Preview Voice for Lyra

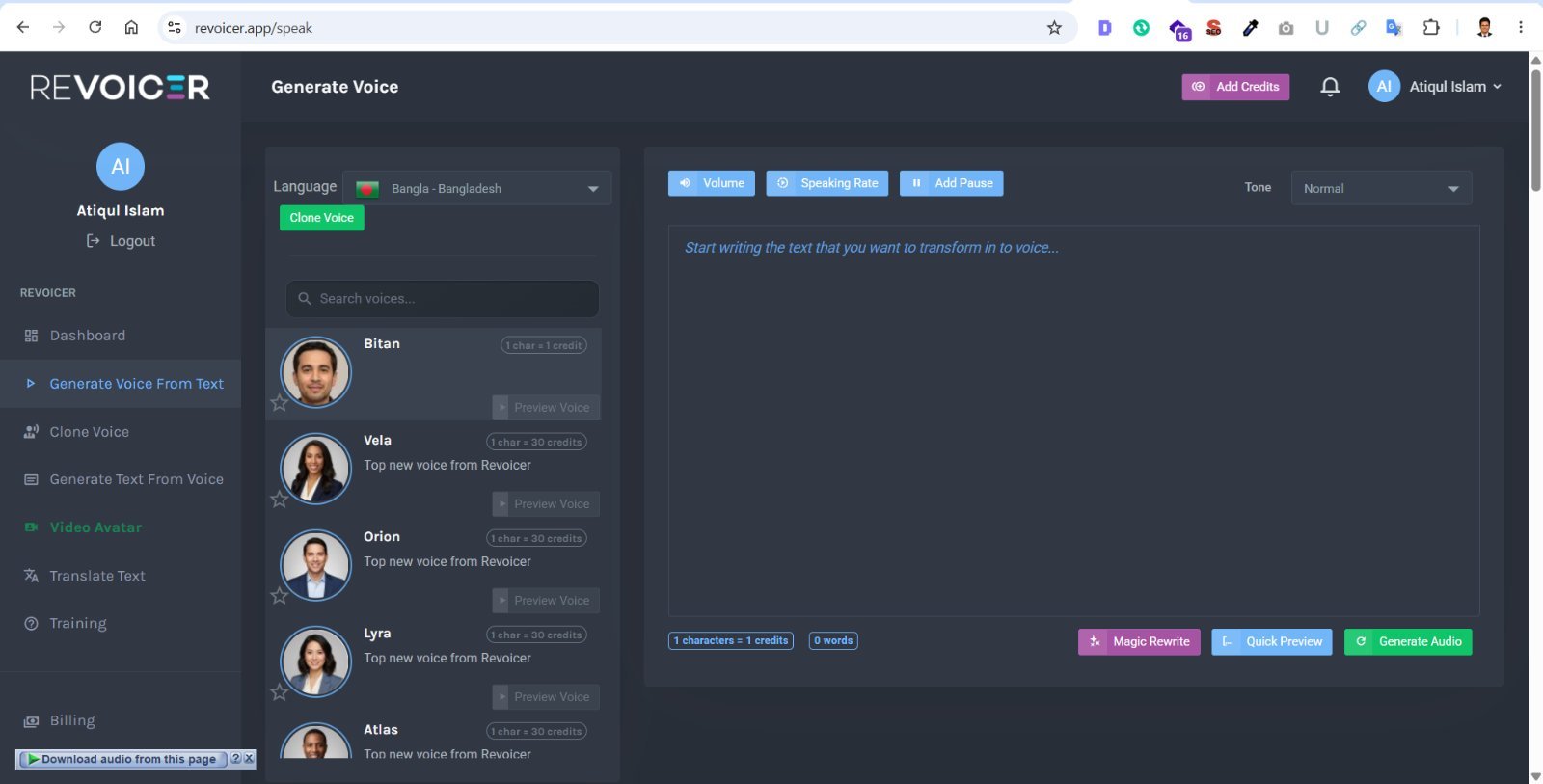pos(546,696)
